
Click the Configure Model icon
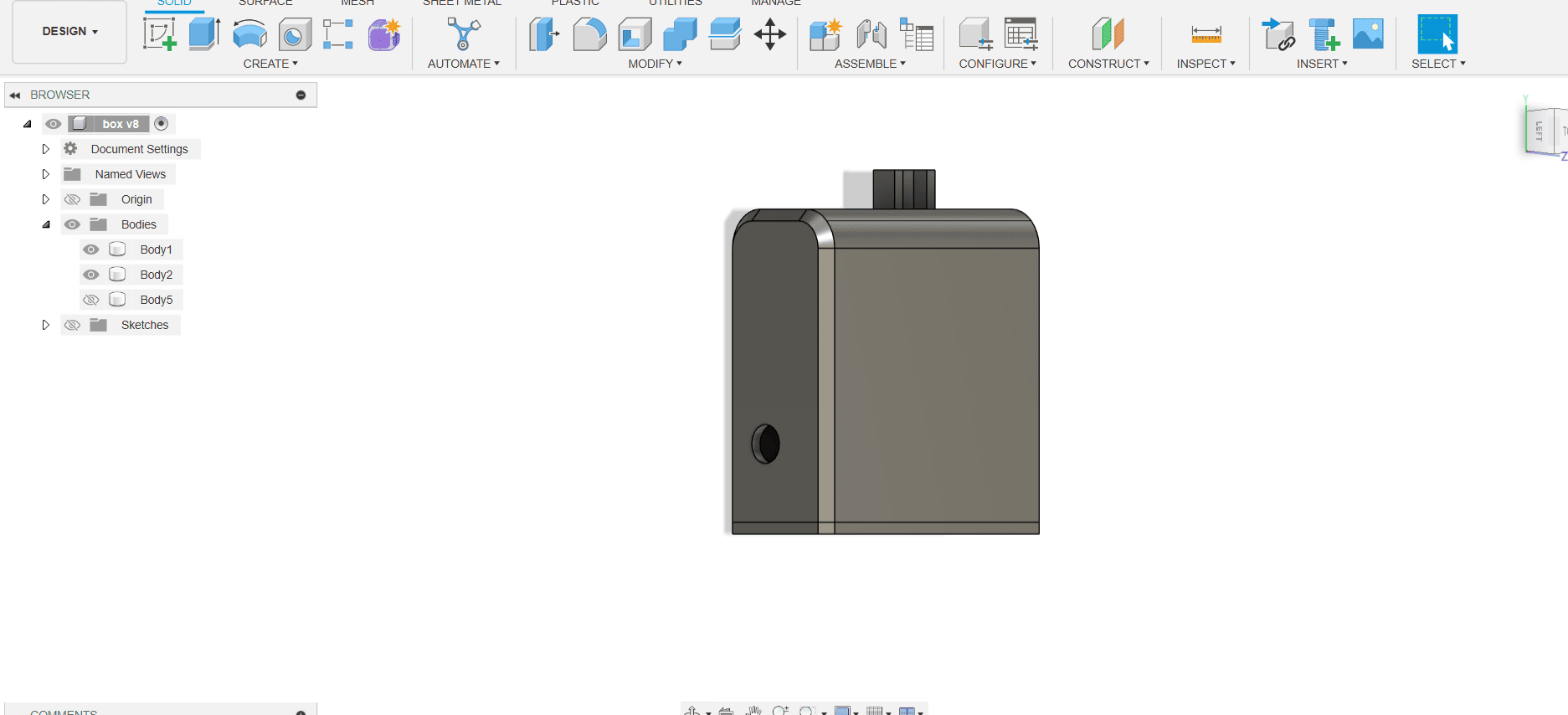(975, 34)
